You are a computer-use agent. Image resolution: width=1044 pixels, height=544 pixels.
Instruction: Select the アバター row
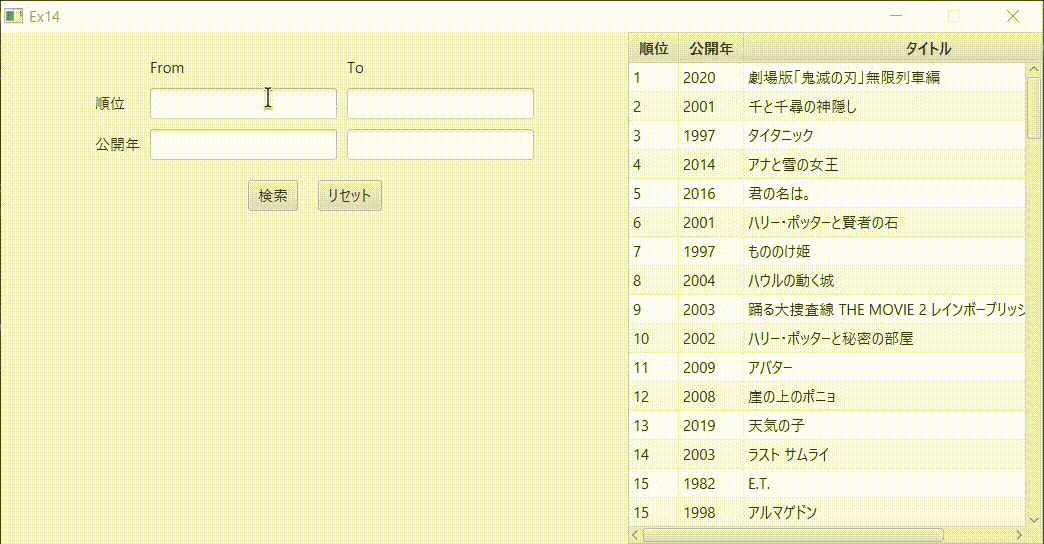pyautogui.click(x=827, y=367)
